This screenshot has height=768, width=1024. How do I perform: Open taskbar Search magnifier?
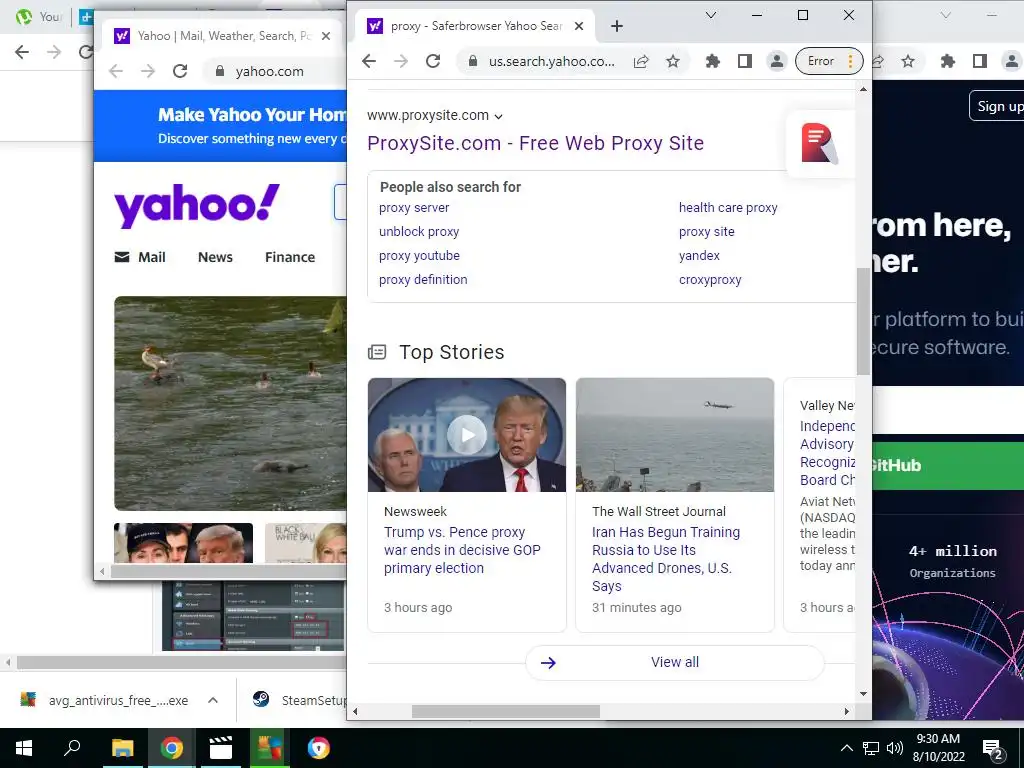[x=72, y=748]
